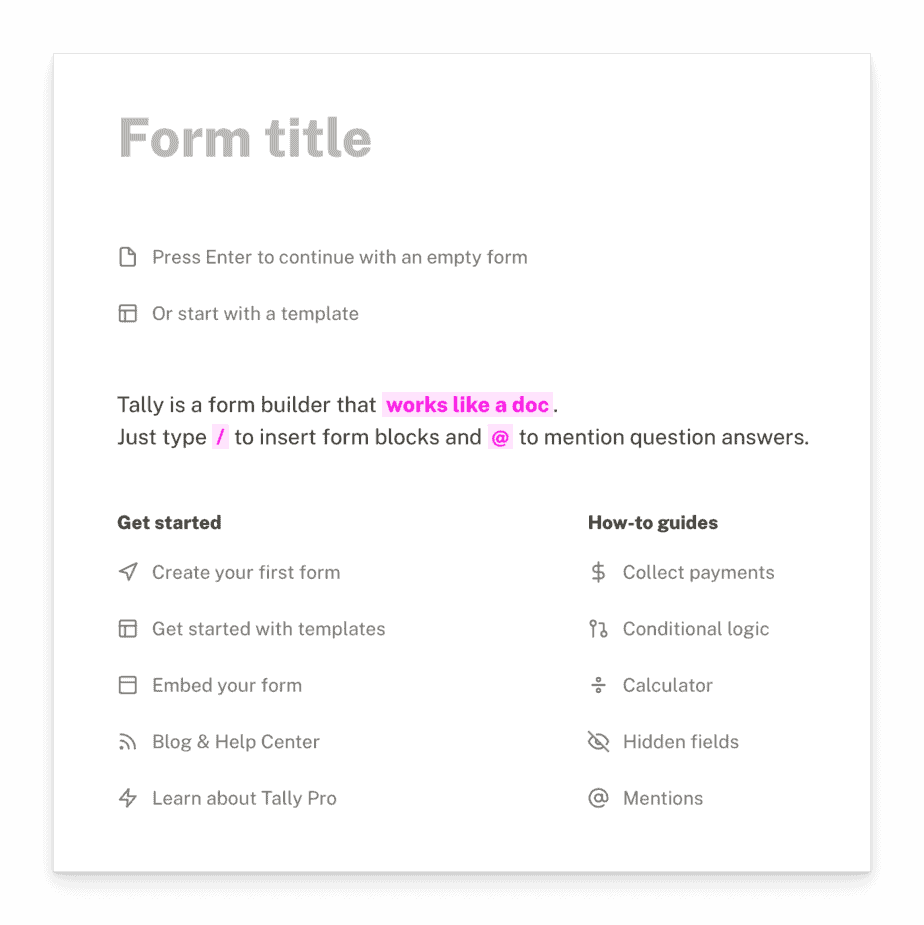
Task: Click the division icon next to Calculator
Action: (x=597, y=685)
